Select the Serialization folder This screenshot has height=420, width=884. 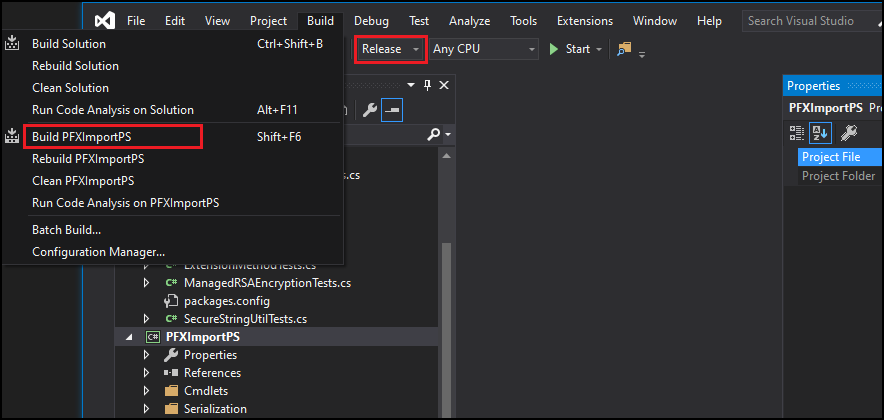coord(215,409)
